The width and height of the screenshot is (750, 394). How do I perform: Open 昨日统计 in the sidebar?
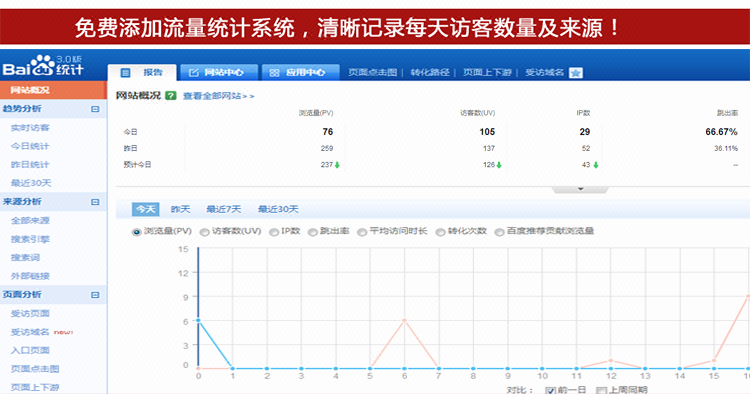30,164
